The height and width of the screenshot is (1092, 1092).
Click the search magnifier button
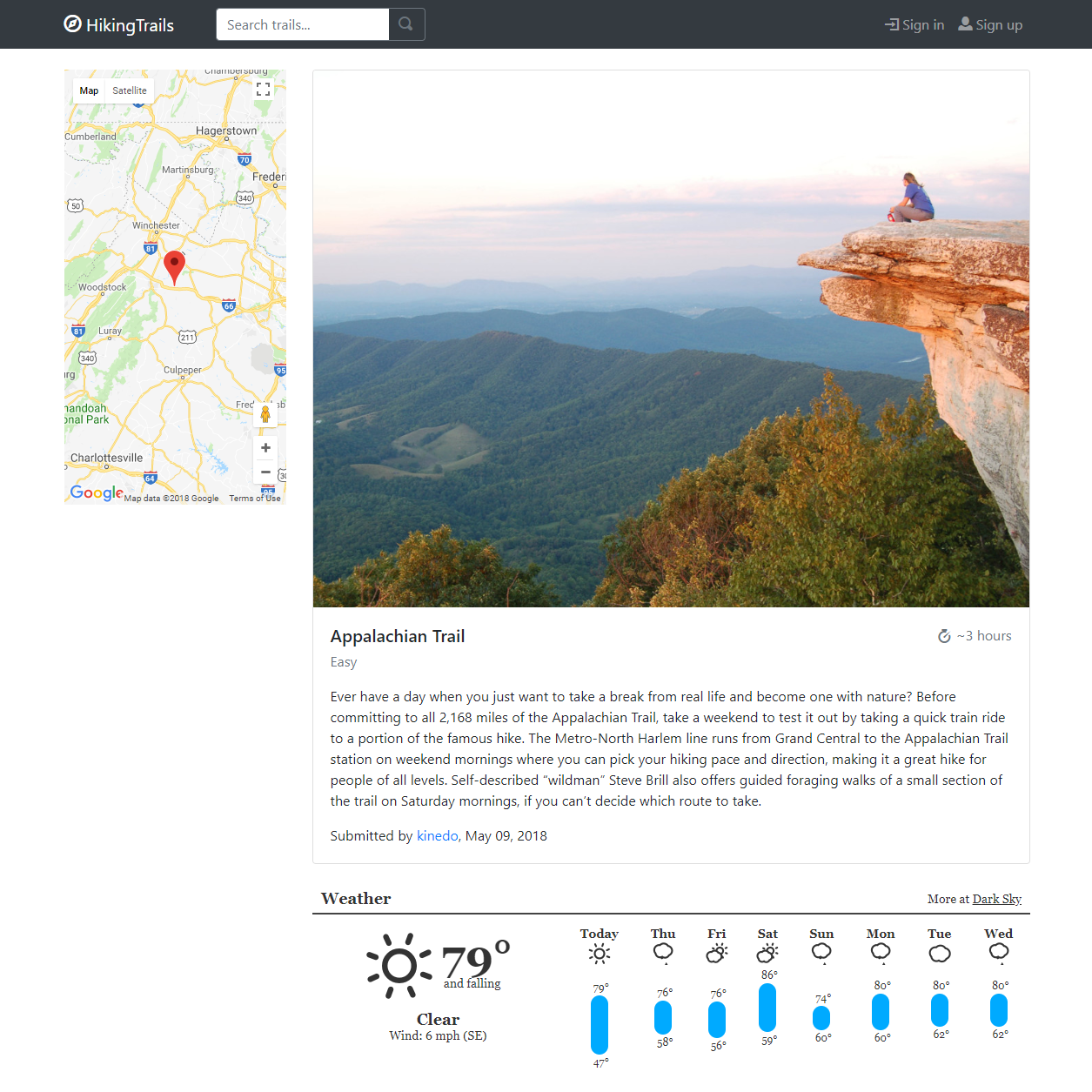pyautogui.click(x=406, y=24)
